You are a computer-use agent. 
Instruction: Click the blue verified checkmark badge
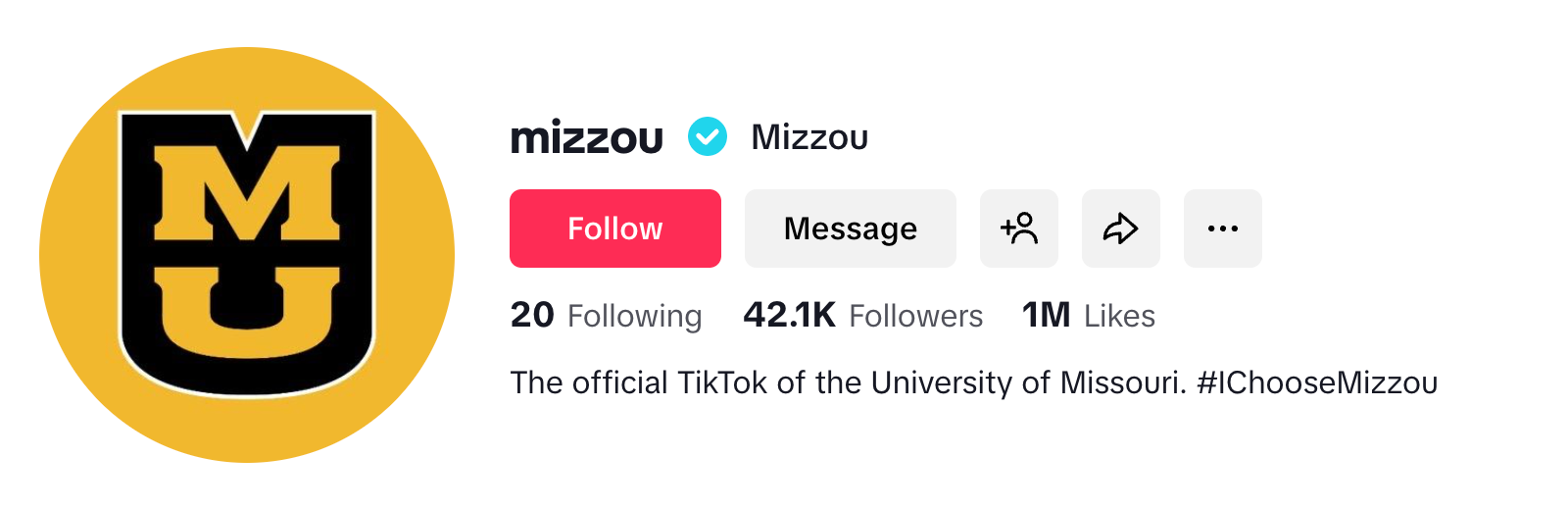click(708, 136)
